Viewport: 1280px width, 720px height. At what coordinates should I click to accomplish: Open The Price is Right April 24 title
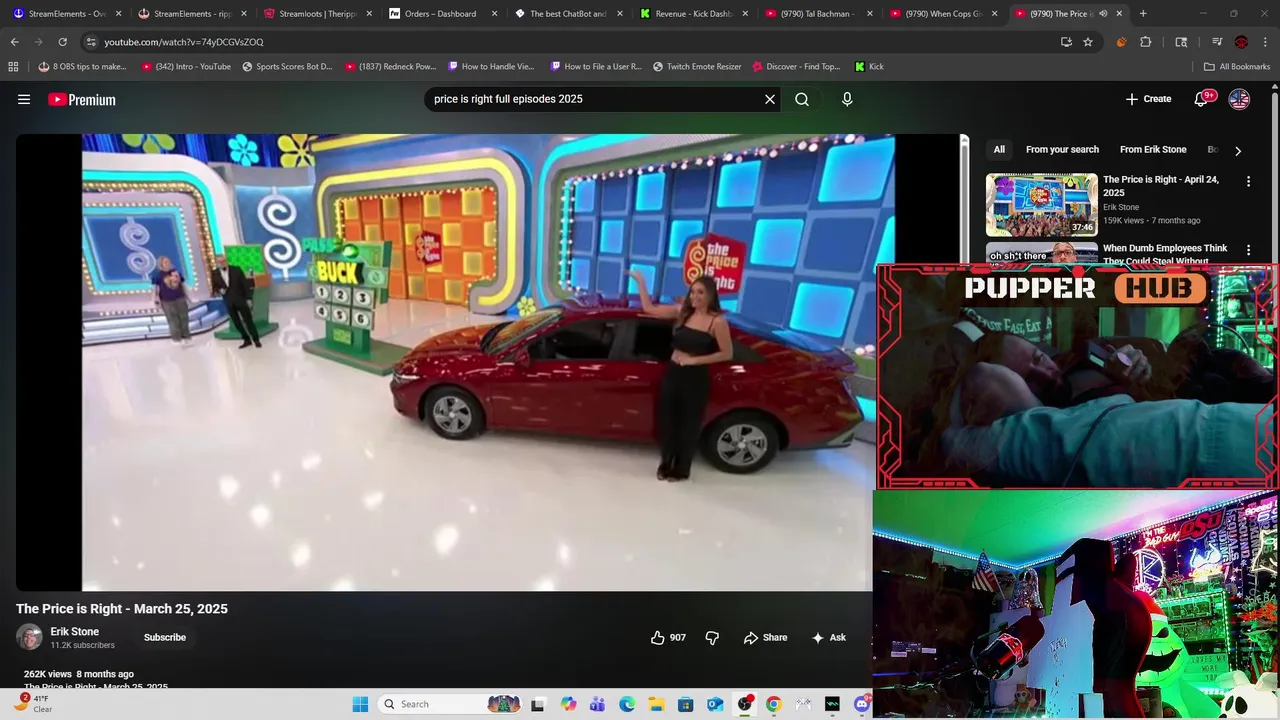point(1161,186)
